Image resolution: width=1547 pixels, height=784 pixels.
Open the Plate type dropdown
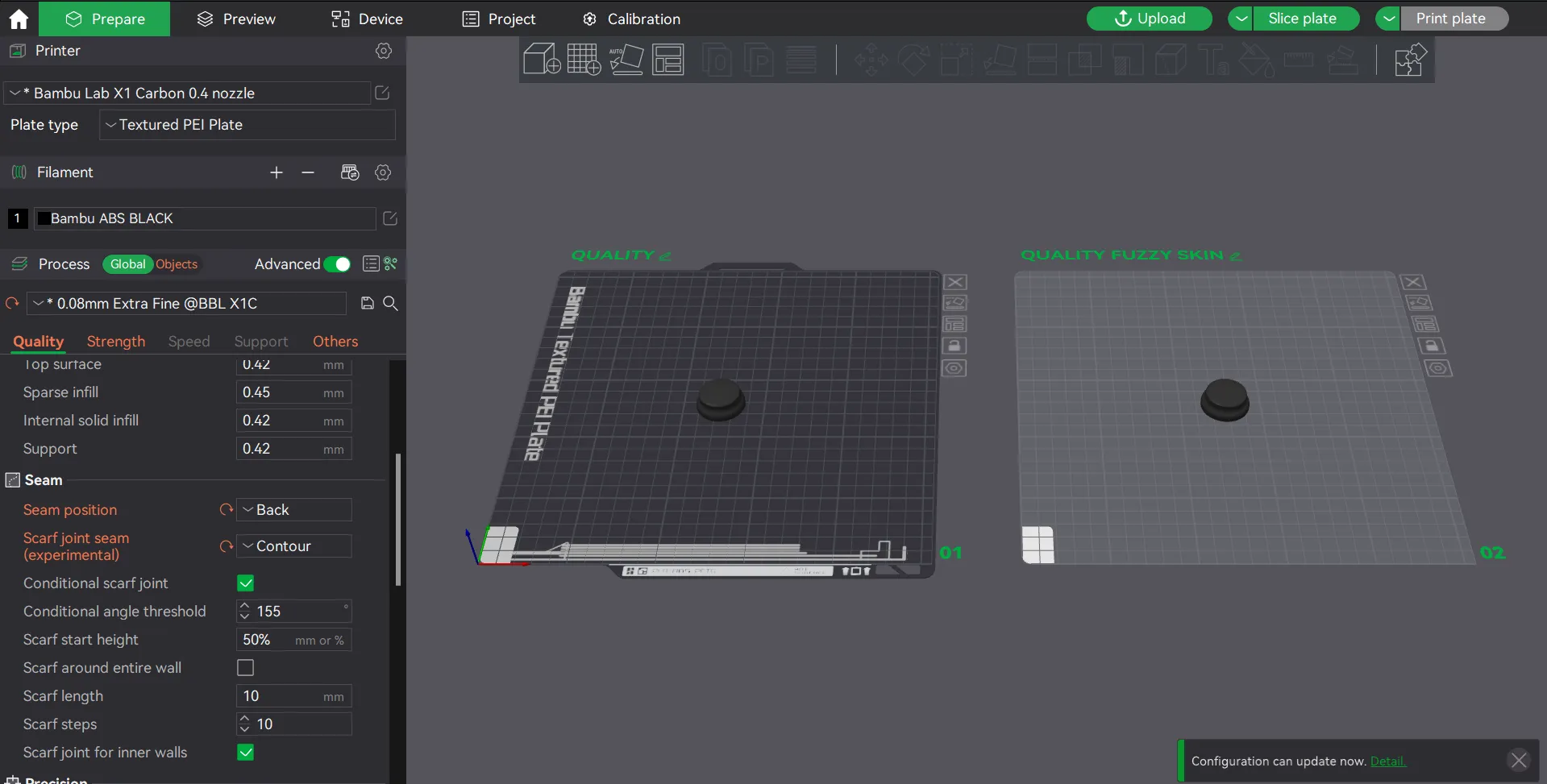pyautogui.click(x=247, y=125)
